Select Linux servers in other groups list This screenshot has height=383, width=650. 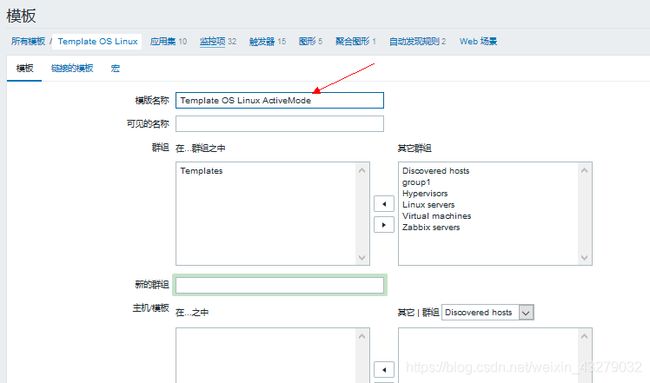click(428, 204)
